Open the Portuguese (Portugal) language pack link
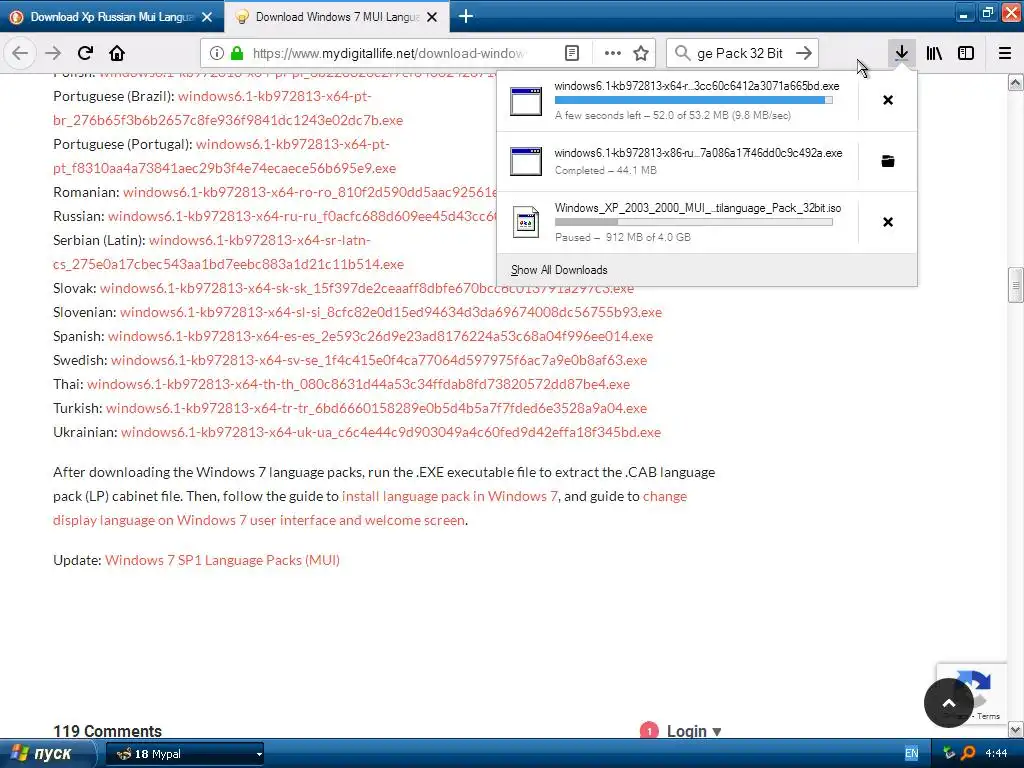 [225, 156]
